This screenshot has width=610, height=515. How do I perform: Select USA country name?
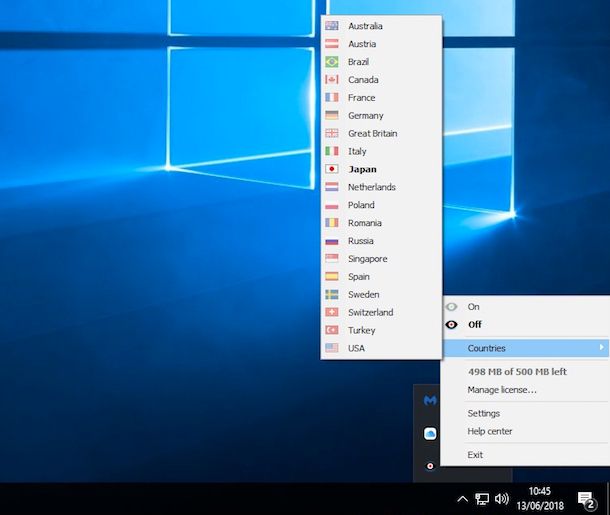point(356,348)
